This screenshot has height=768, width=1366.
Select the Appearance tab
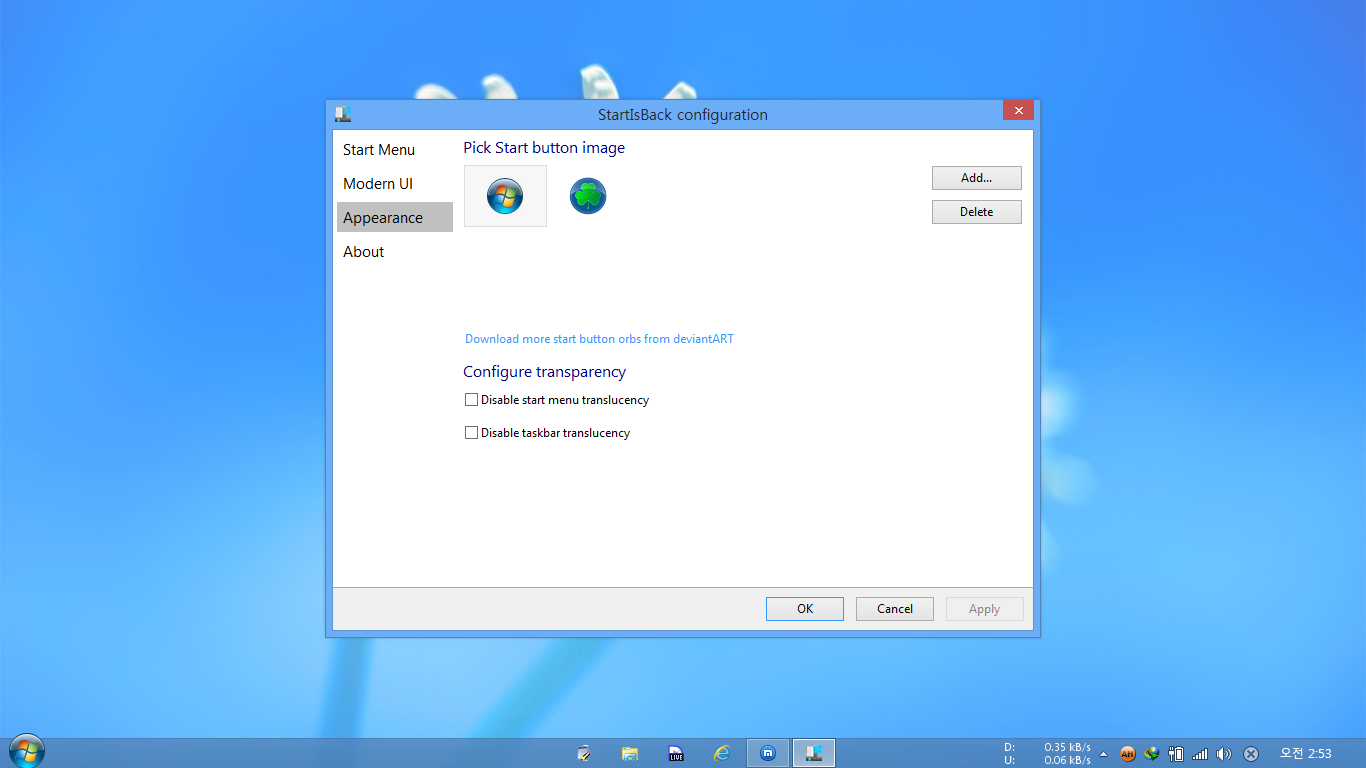(394, 218)
